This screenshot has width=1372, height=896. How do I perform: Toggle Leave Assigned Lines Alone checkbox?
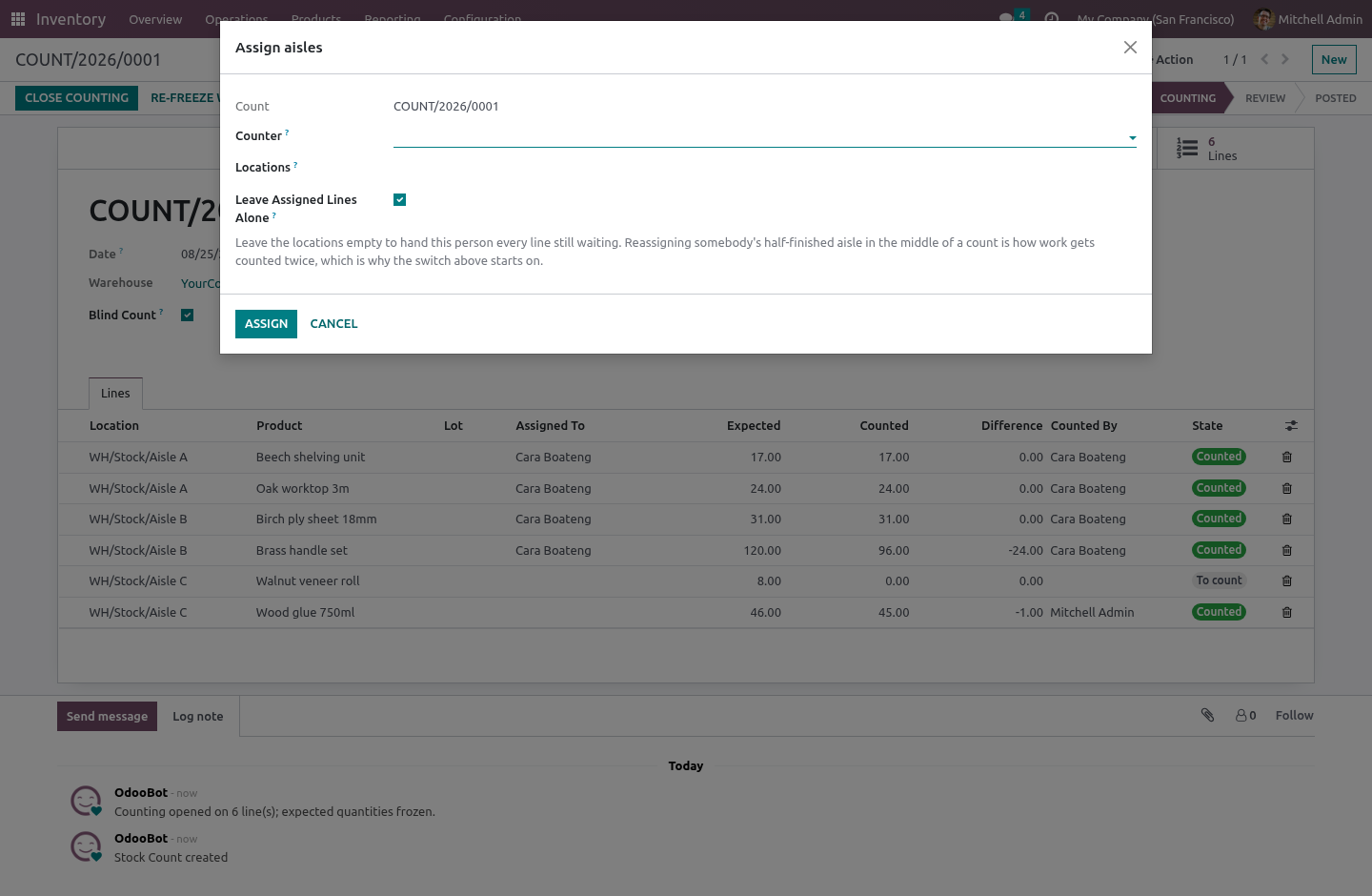400,200
